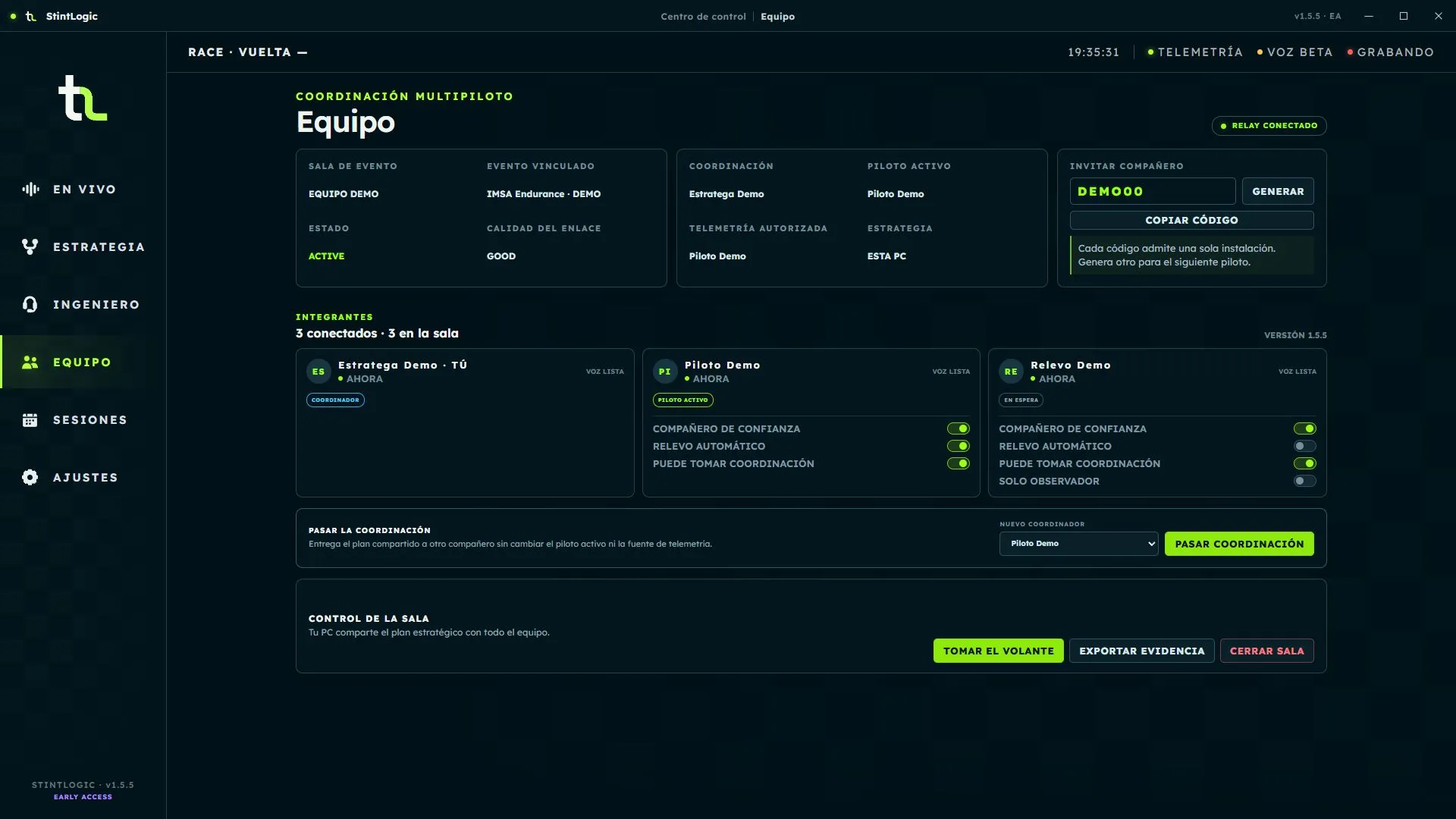Click Exportar evidencia button

[1141, 651]
